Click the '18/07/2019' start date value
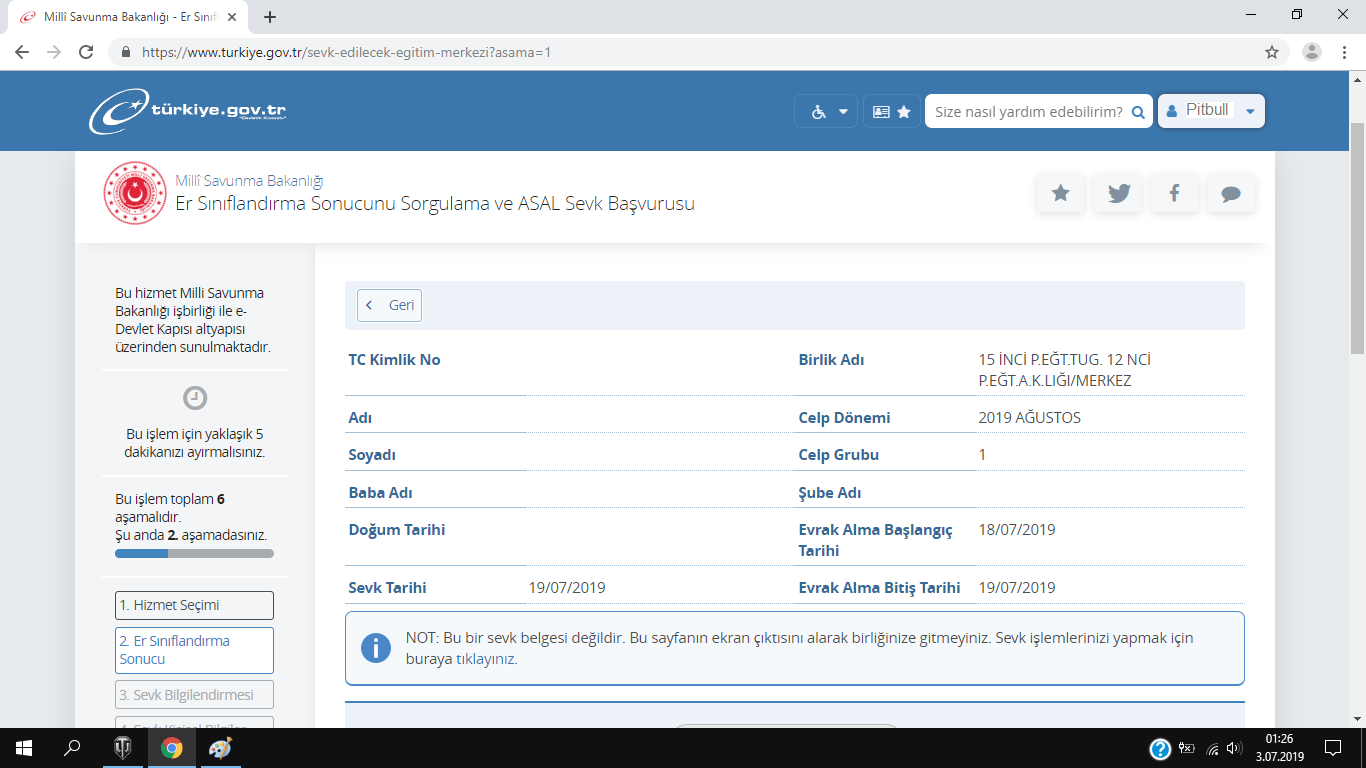The image size is (1366, 768). tap(1017, 530)
